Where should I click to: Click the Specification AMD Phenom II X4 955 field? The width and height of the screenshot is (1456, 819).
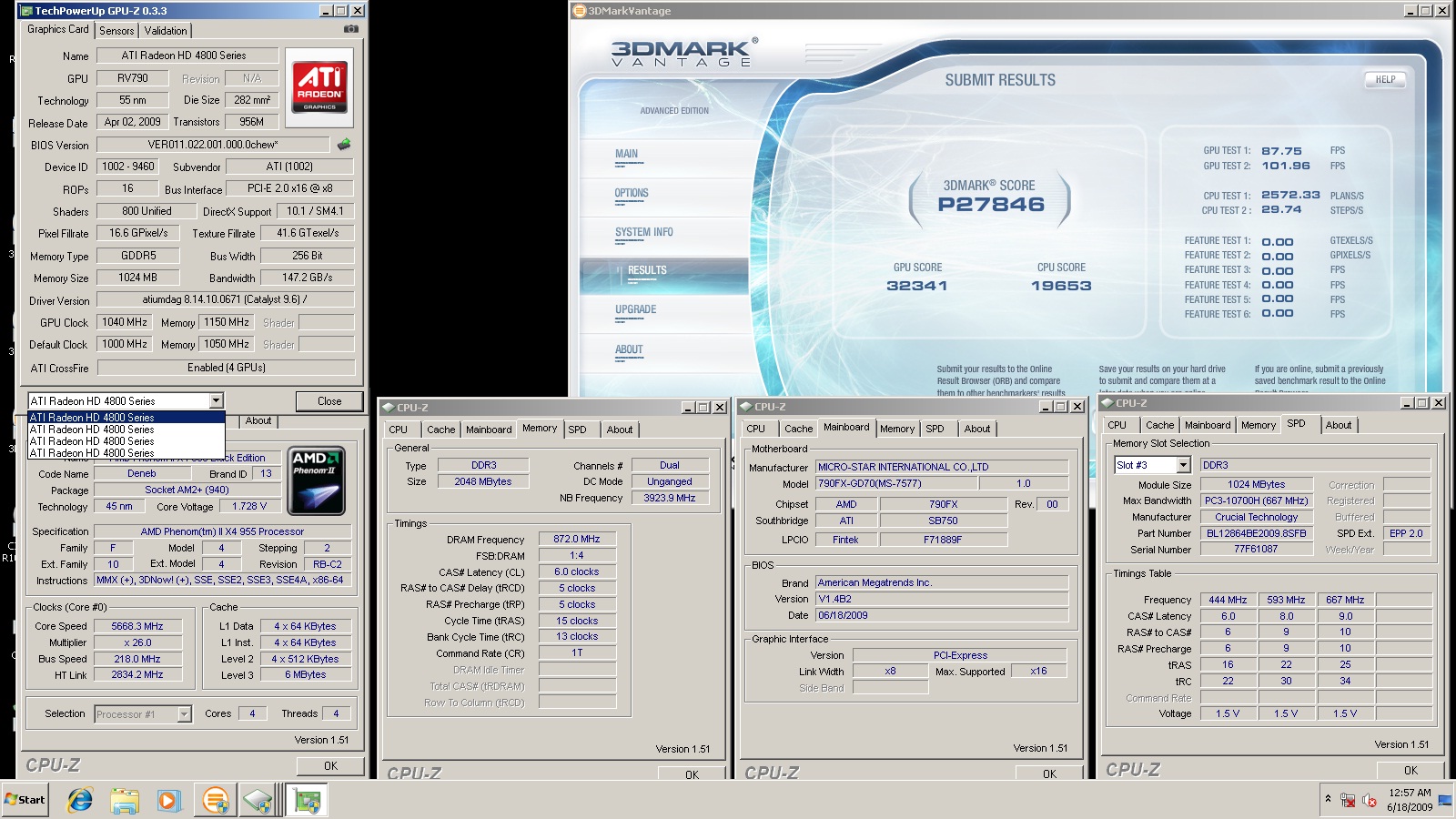222,531
